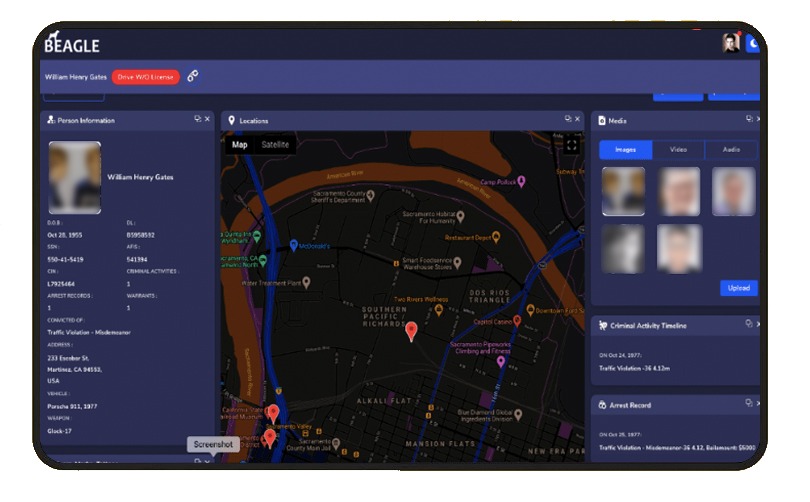Click the Screenshot tooltip button

click(x=213, y=444)
